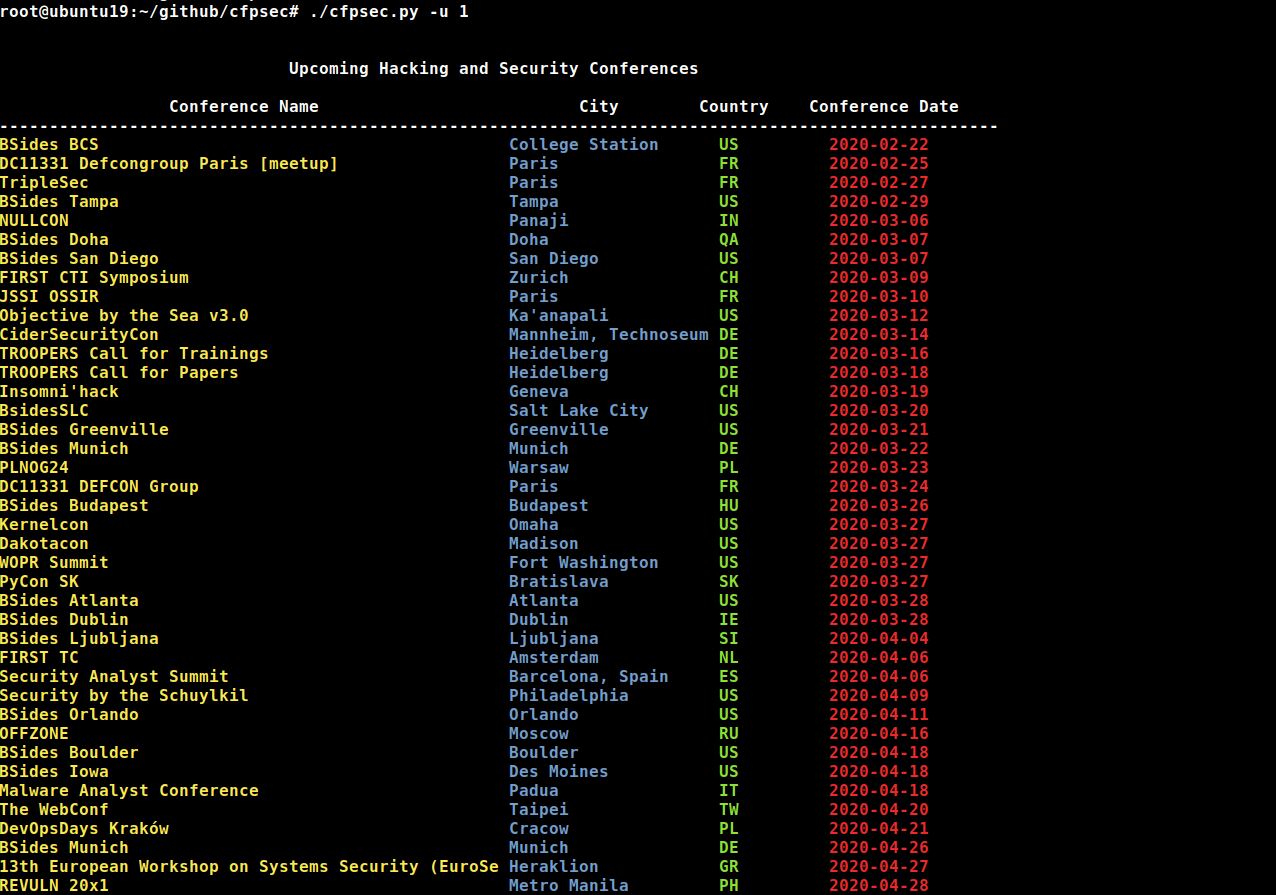Click the city "Warsaw"
The image size is (1276, 895).
click(x=539, y=467)
